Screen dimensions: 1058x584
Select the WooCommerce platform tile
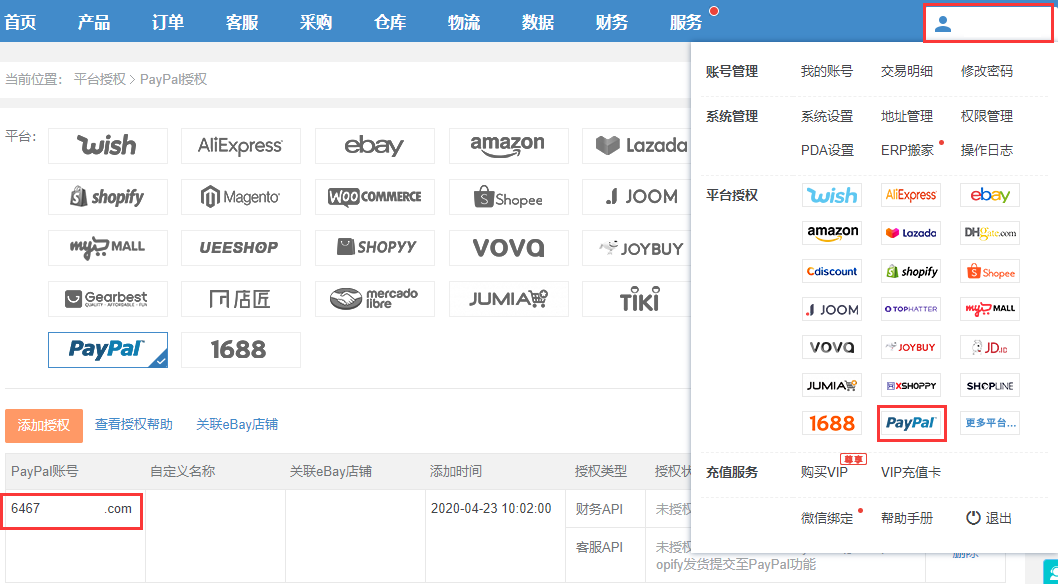coord(374,197)
